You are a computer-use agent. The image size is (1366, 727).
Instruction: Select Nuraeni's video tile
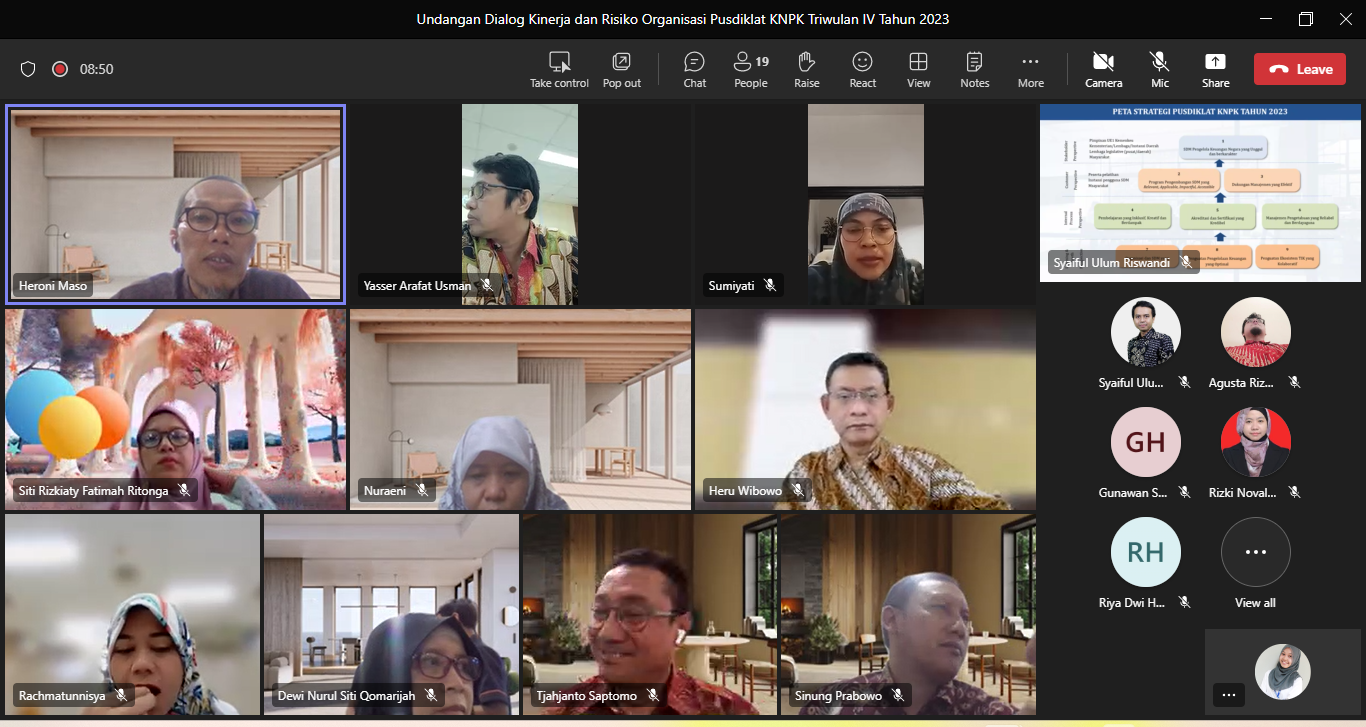point(520,409)
